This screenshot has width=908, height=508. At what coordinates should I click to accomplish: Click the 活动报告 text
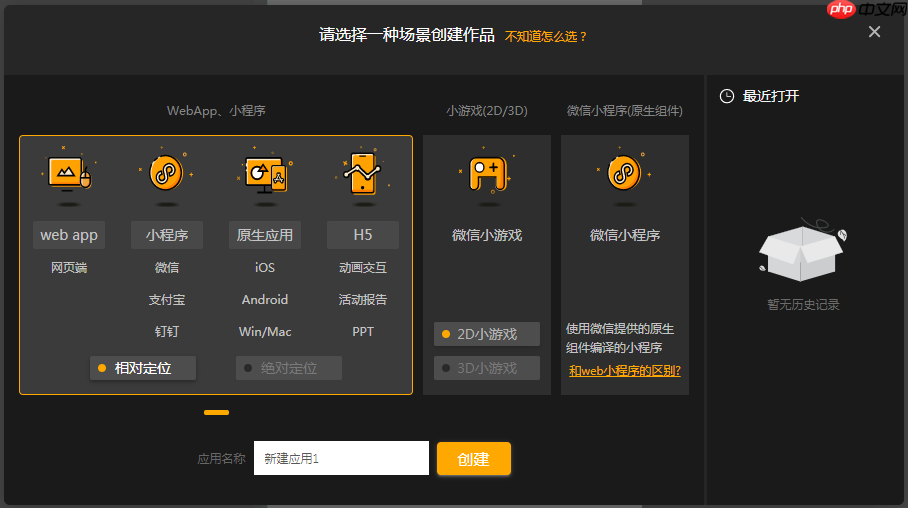(x=363, y=300)
